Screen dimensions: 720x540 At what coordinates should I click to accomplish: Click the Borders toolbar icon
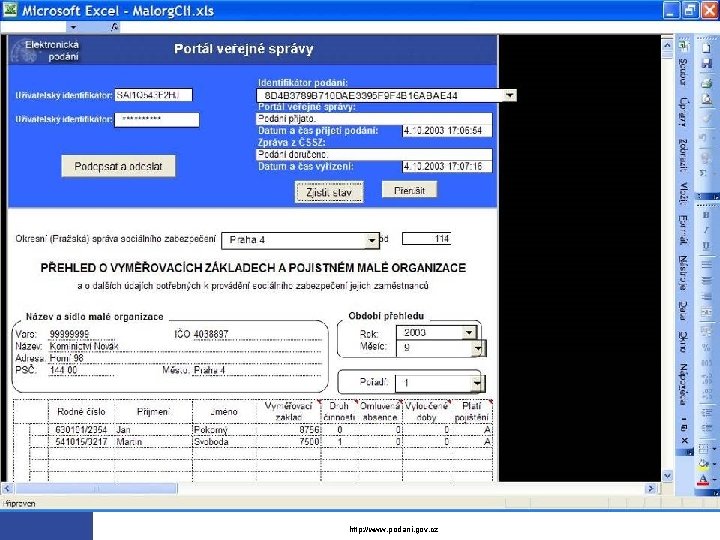click(x=703, y=448)
